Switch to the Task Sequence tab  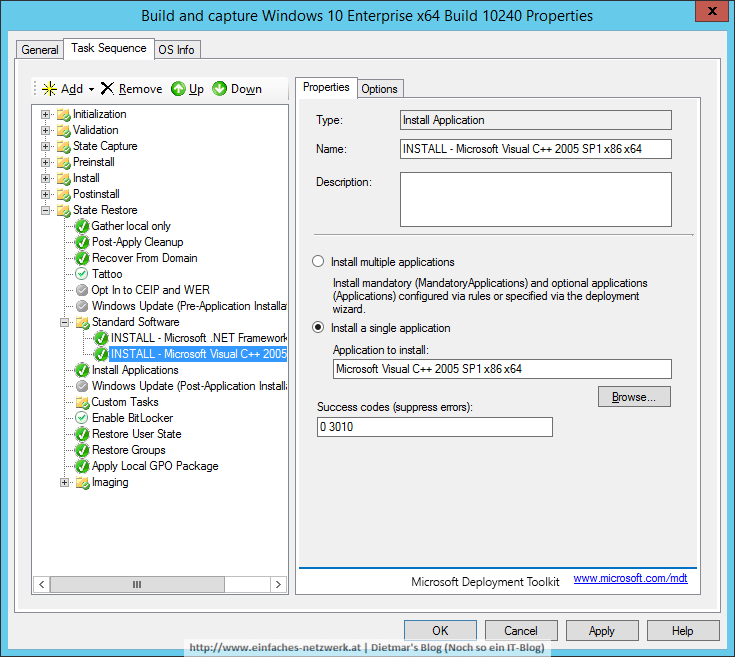(x=109, y=48)
